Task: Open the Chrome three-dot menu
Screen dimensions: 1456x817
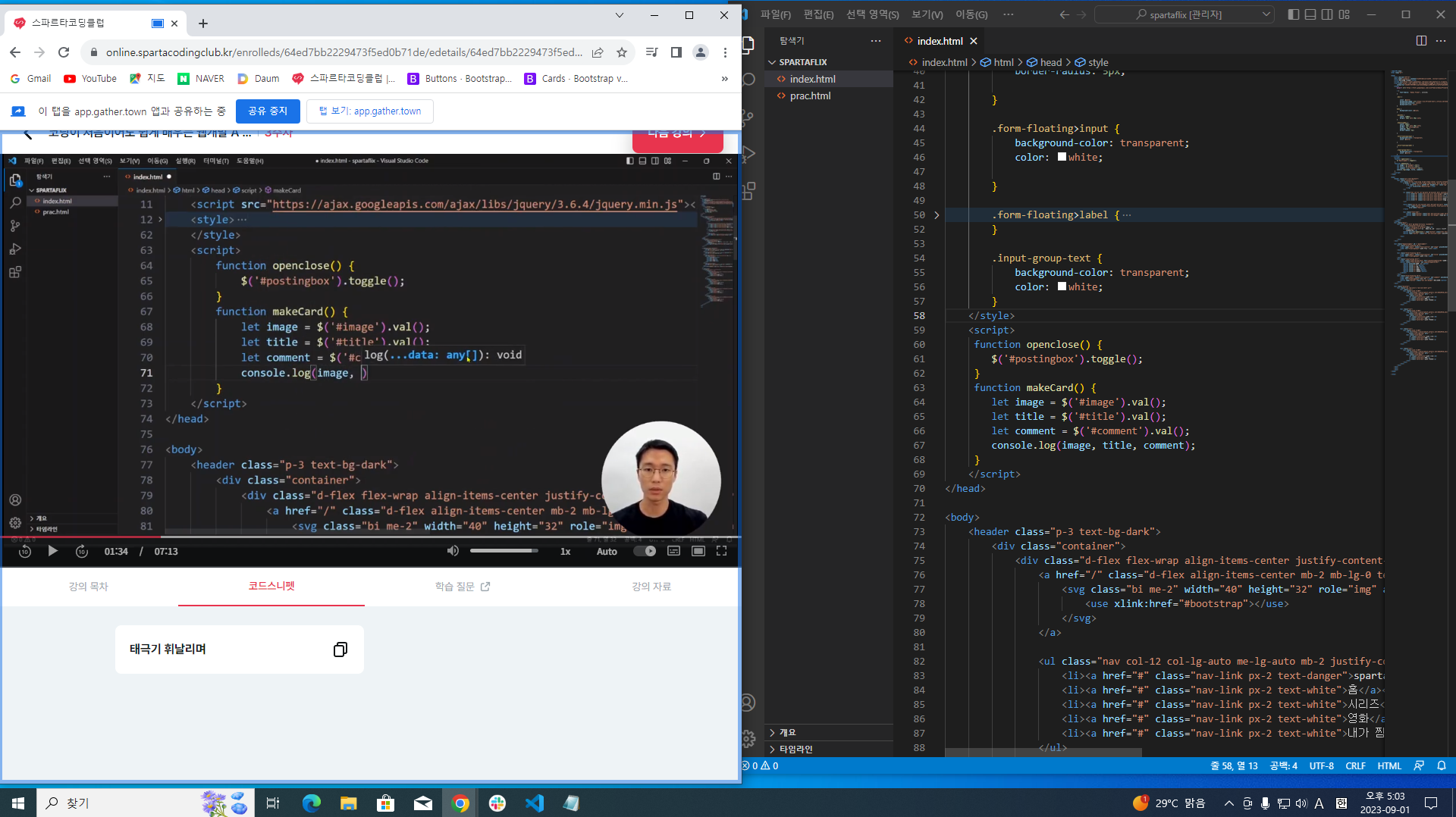Action: [725, 52]
